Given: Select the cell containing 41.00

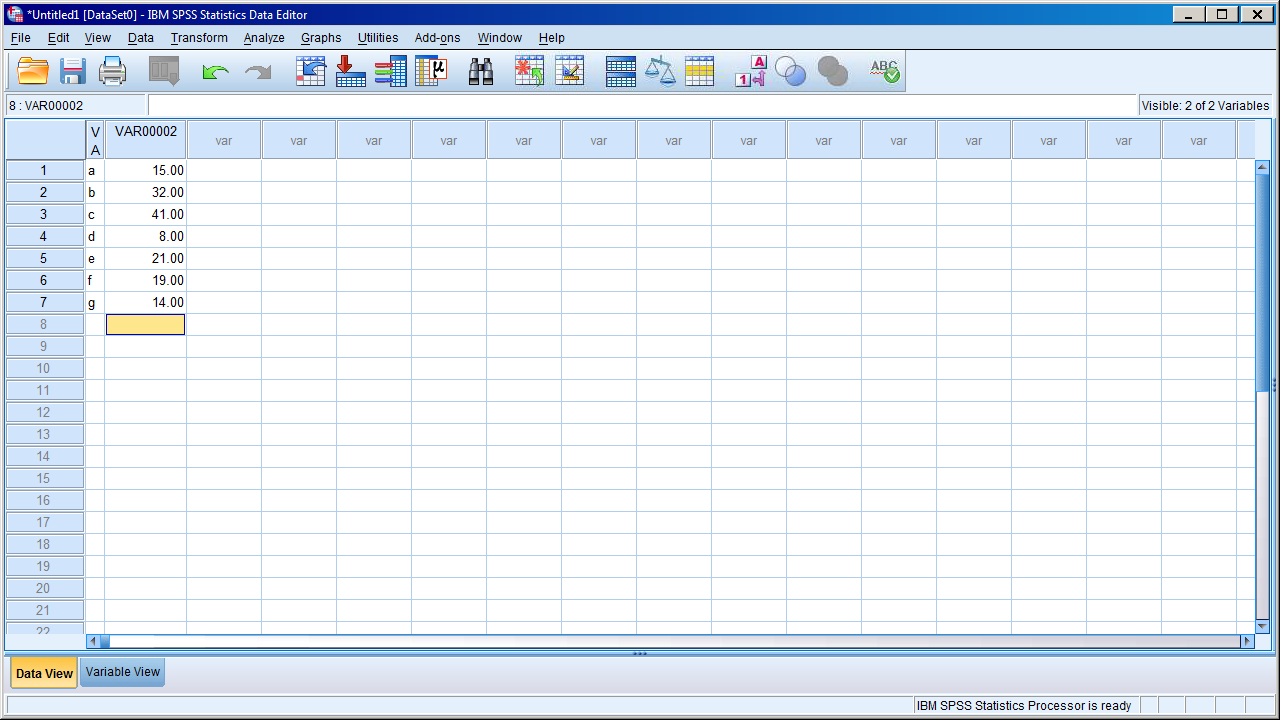Looking at the screenshot, I should tap(146, 214).
